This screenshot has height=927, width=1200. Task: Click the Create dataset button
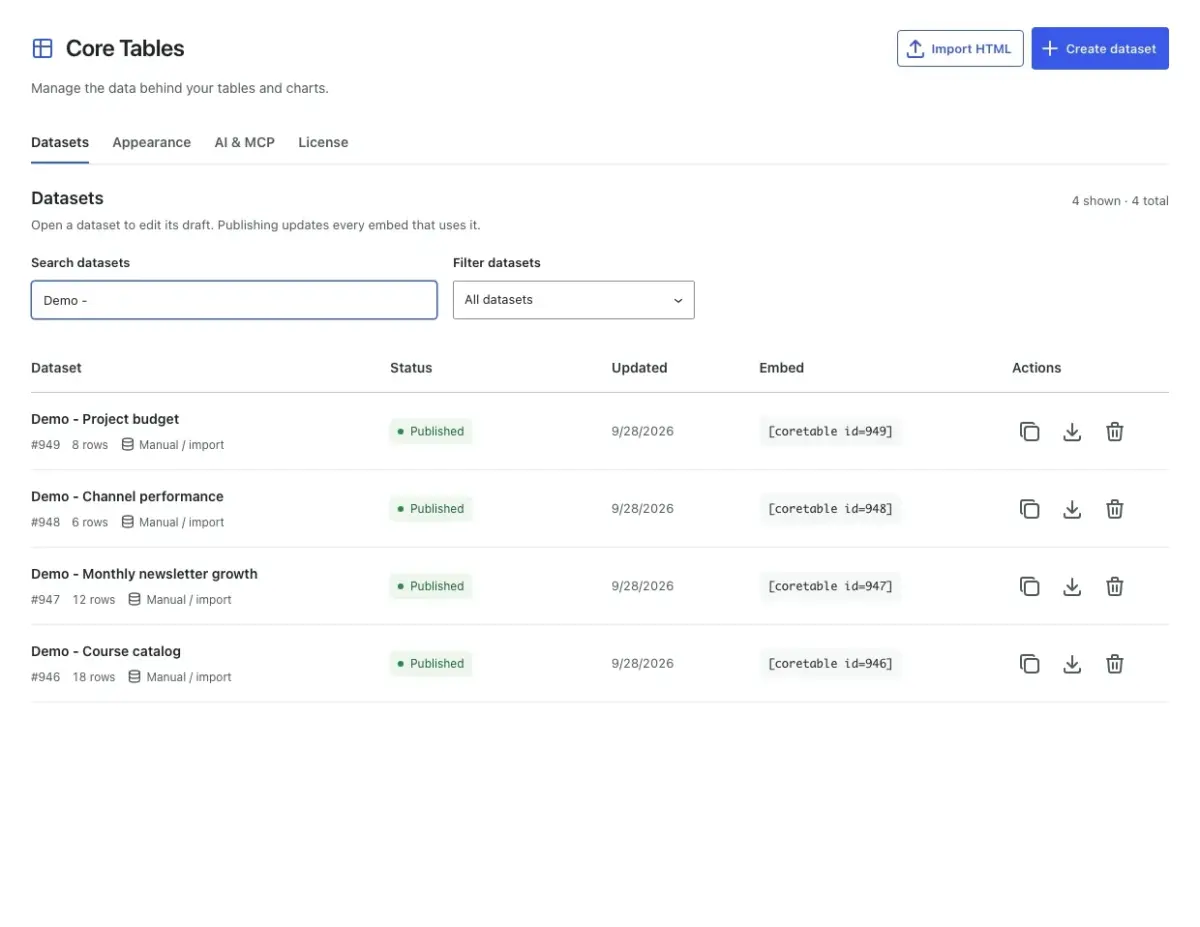coord(1100,48)
